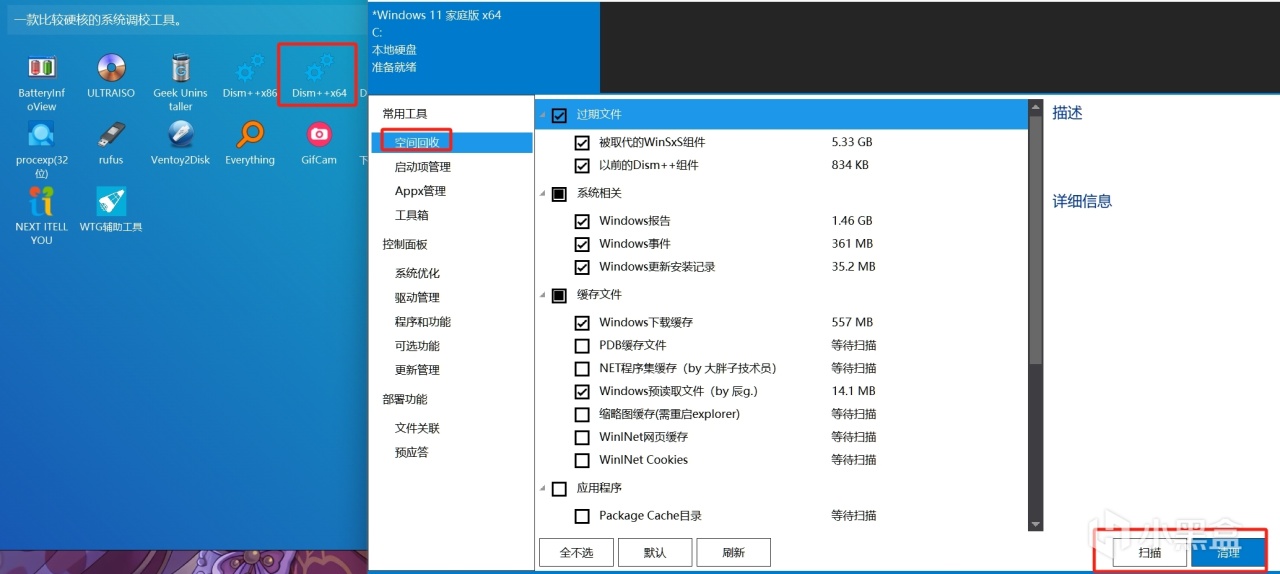Open the Dism++x86 desktop icon

point(249,76)
